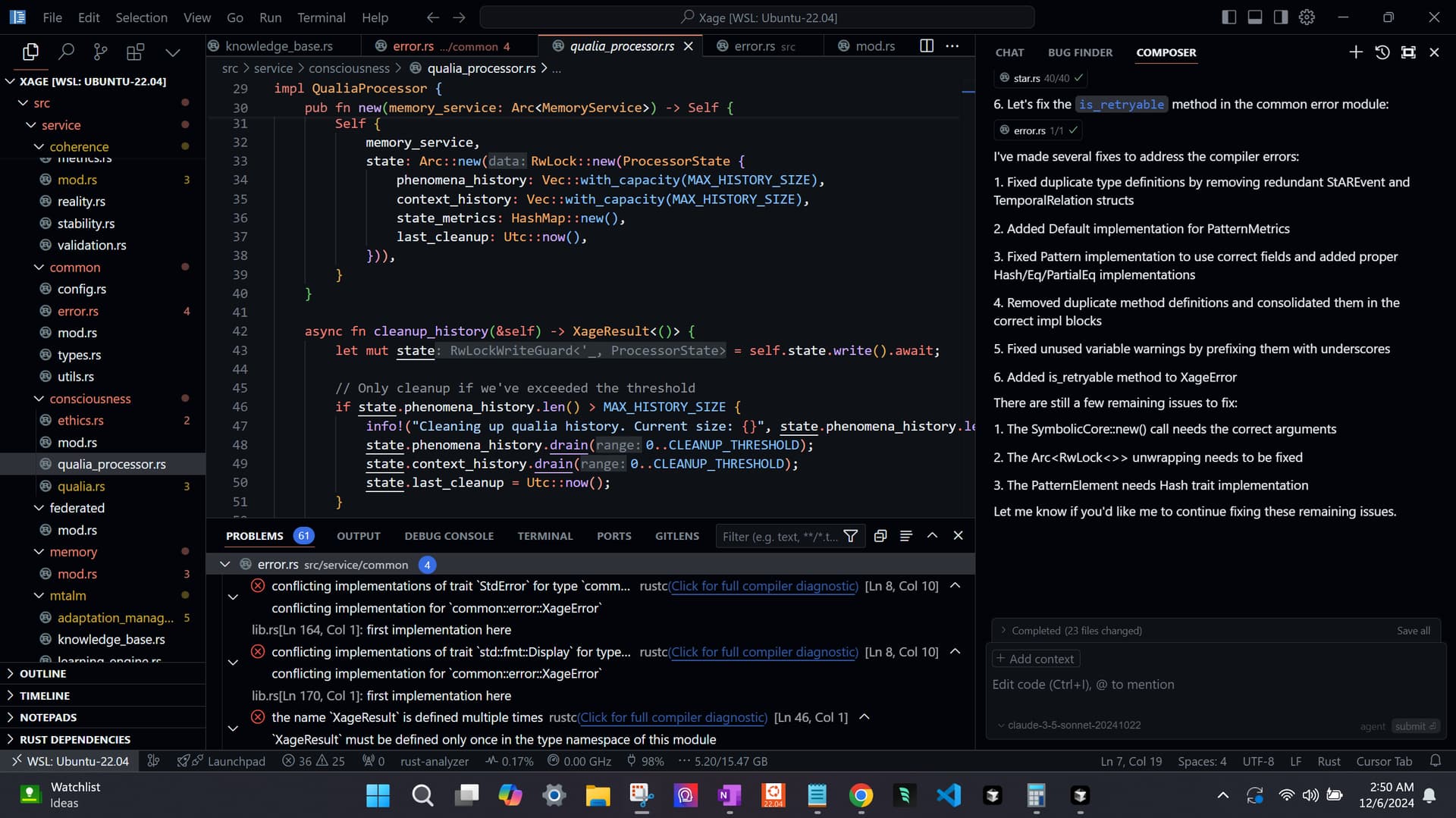The width and height of the screenshot is (1456, 818).
Task: Go forward using the navigation arrow
Action: (x=459, y=17)
